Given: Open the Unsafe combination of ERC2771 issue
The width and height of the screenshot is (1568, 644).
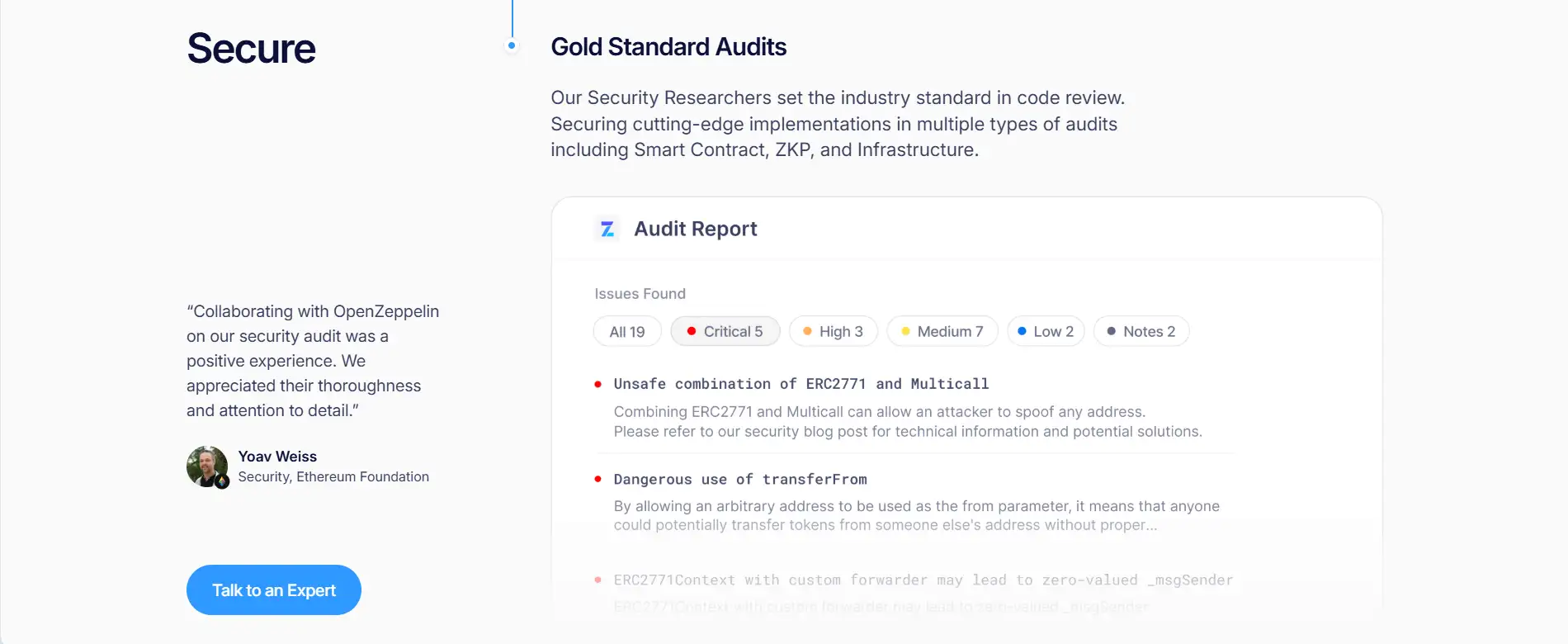Looking at the screenshot, I should (801, 384).
